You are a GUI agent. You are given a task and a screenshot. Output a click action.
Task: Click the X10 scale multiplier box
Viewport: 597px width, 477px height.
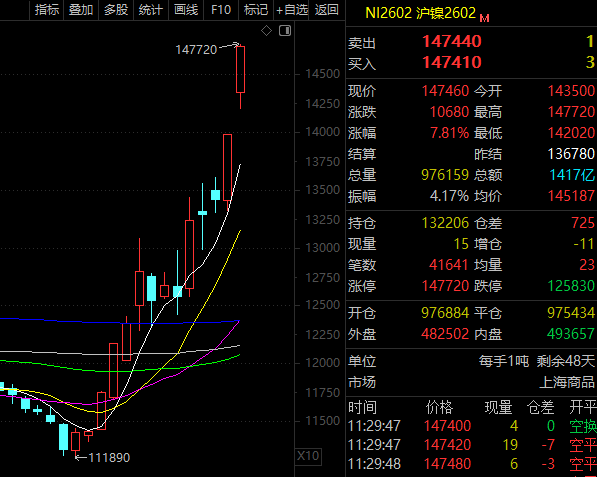308,456
